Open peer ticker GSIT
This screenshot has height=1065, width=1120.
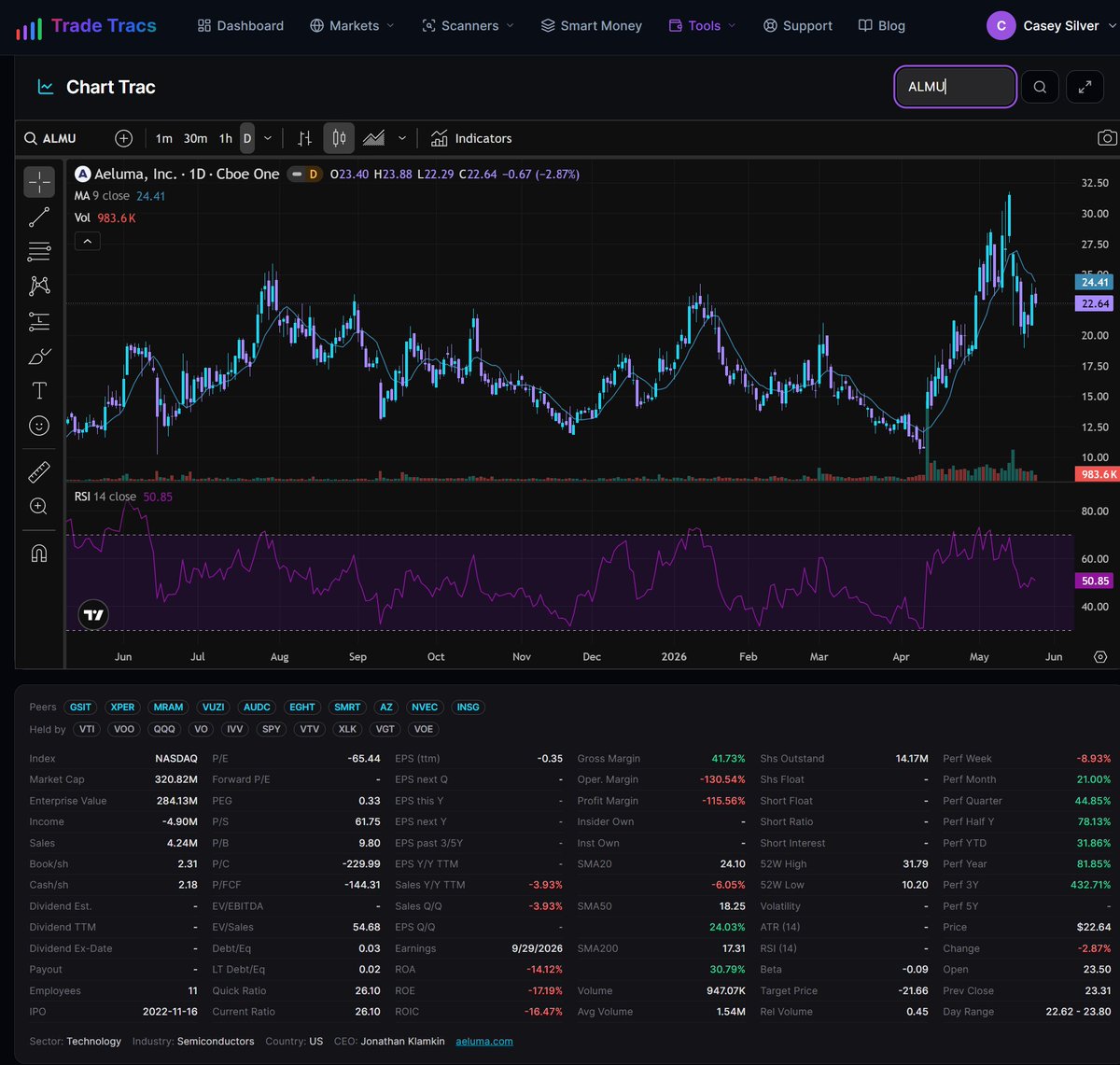click(x=80, y=708)
